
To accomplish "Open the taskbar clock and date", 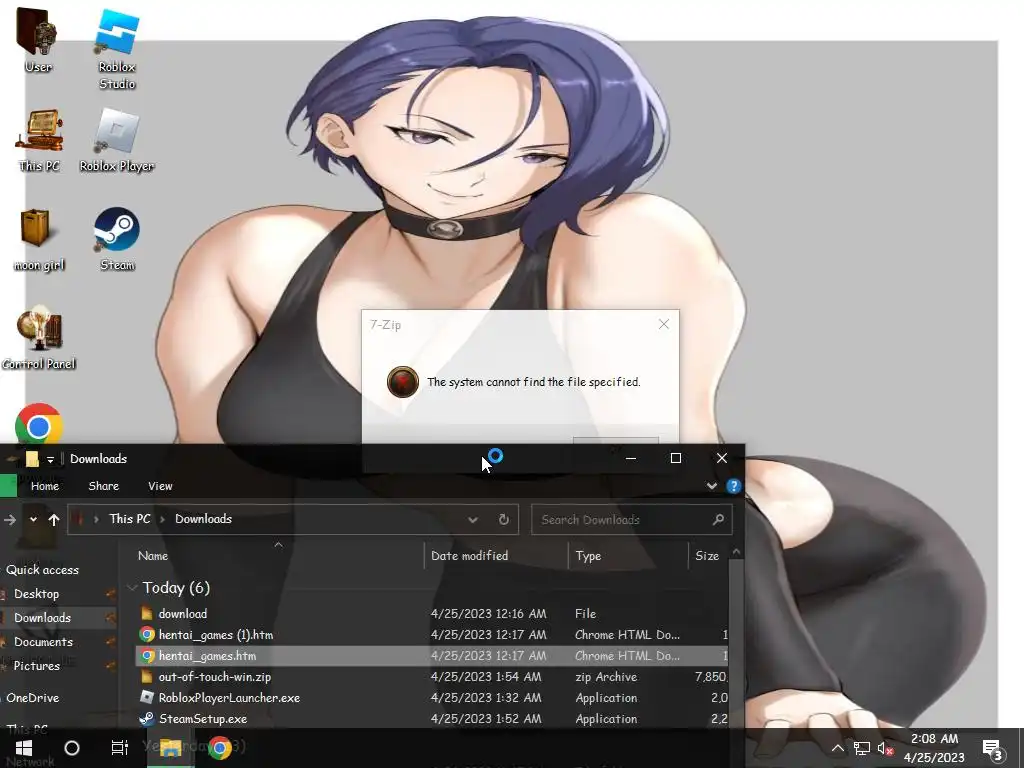I will 934,748.
